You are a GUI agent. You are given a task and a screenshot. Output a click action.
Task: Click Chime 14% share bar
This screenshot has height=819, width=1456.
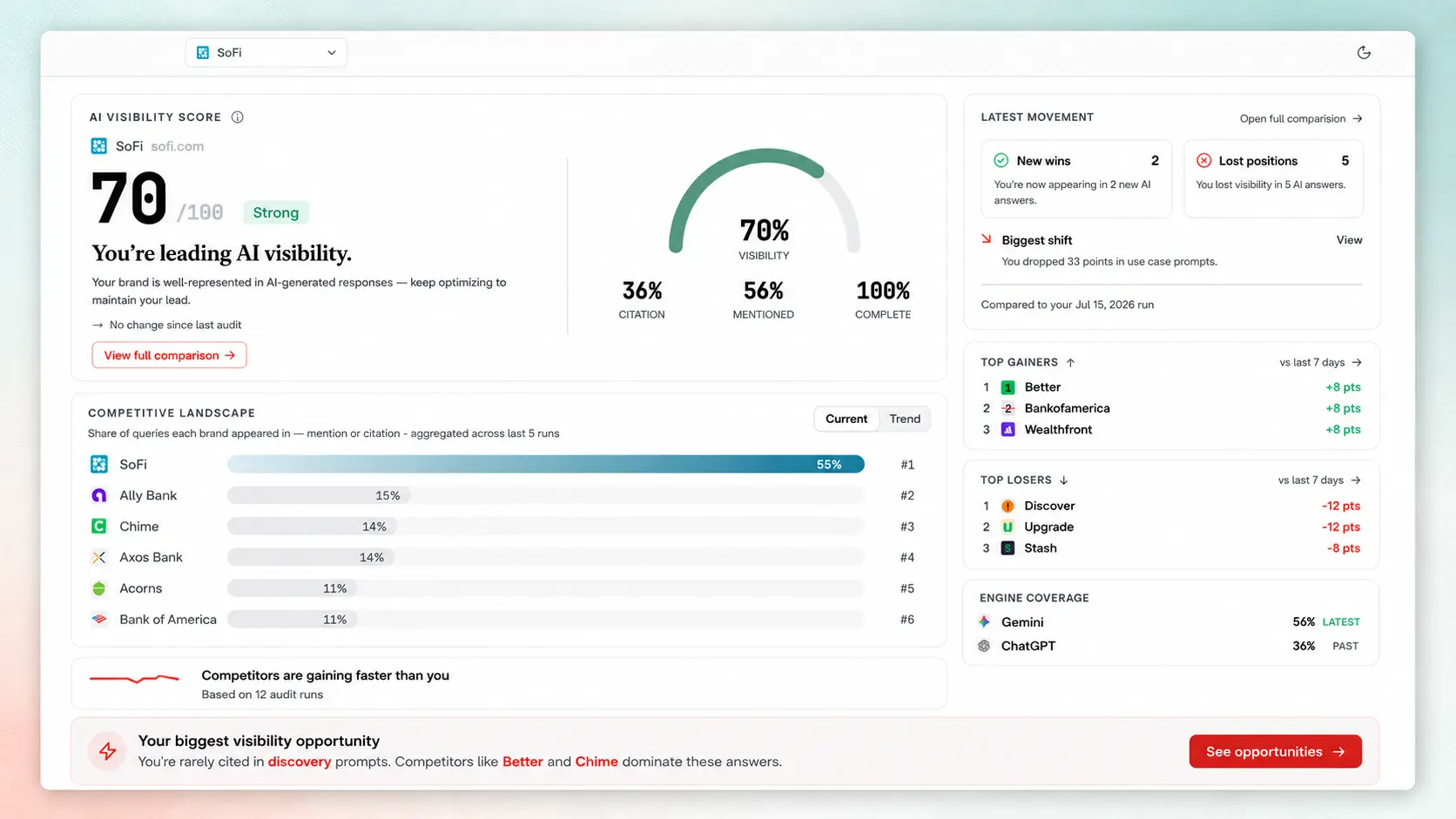[313, 527]
